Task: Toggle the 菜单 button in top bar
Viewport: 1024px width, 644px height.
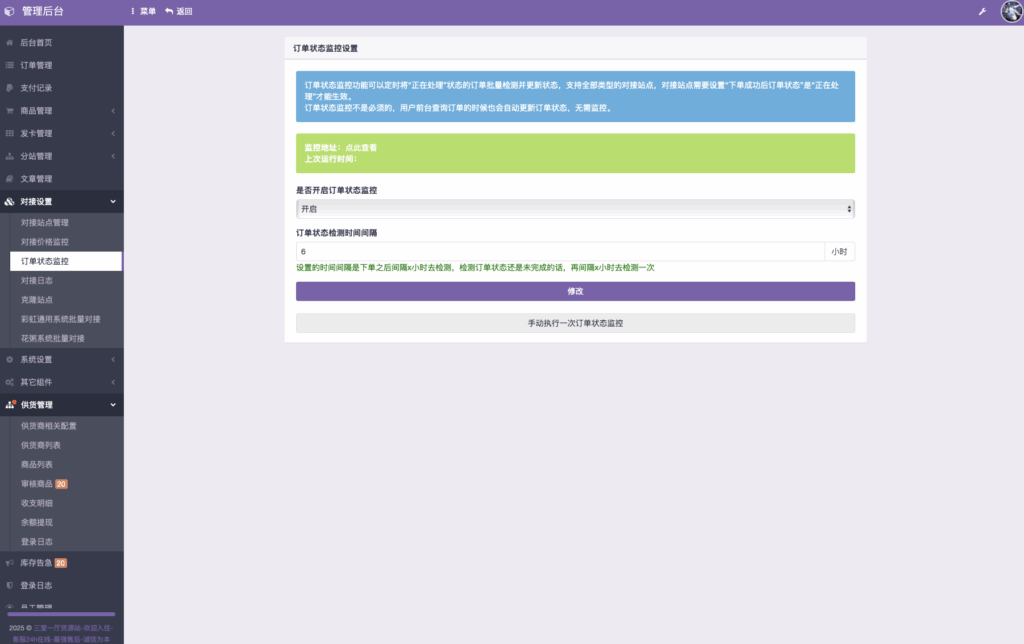Action: [x=143, y=12]
